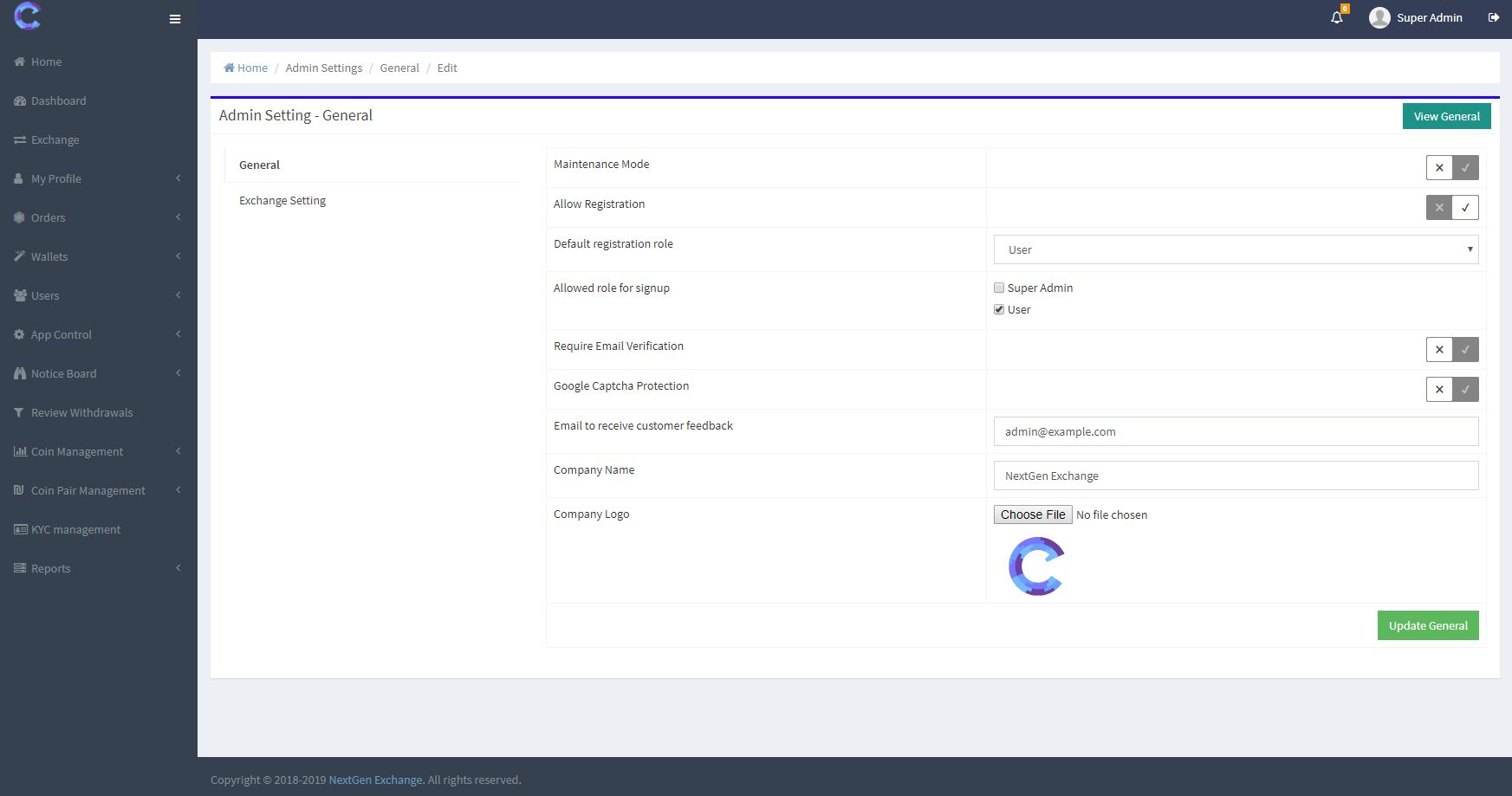Click the logout icon

[x=1494, y=17]
